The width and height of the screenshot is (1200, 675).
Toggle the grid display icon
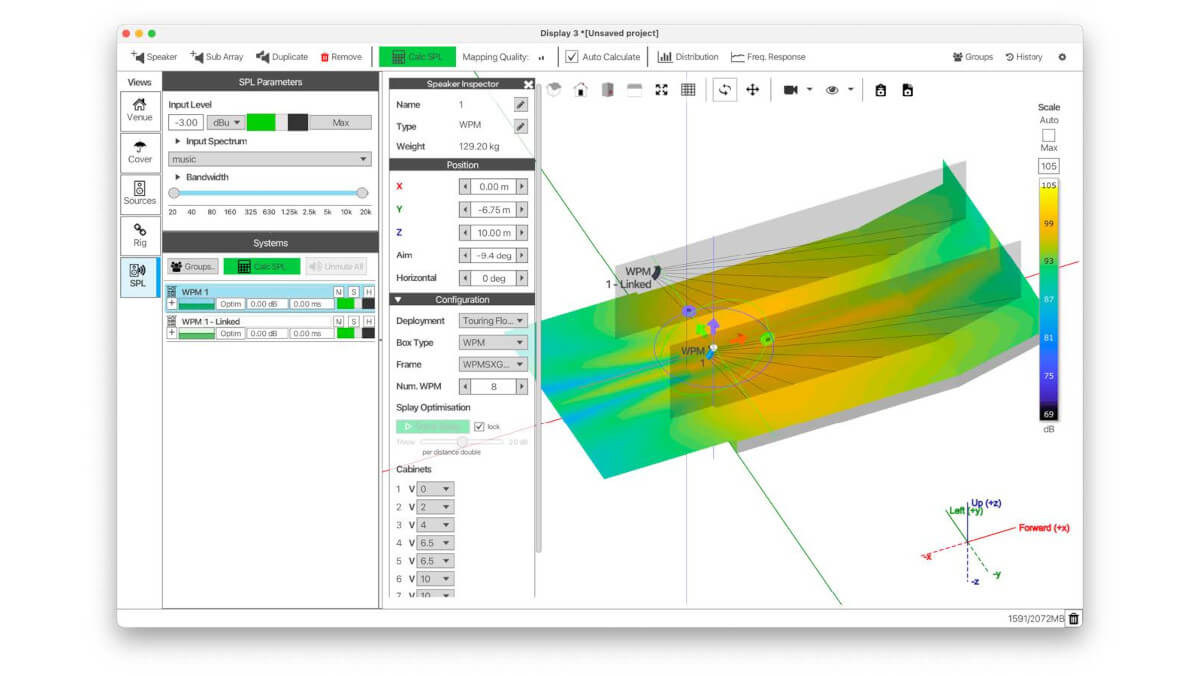pyautogui.click(x=688, y=90)
